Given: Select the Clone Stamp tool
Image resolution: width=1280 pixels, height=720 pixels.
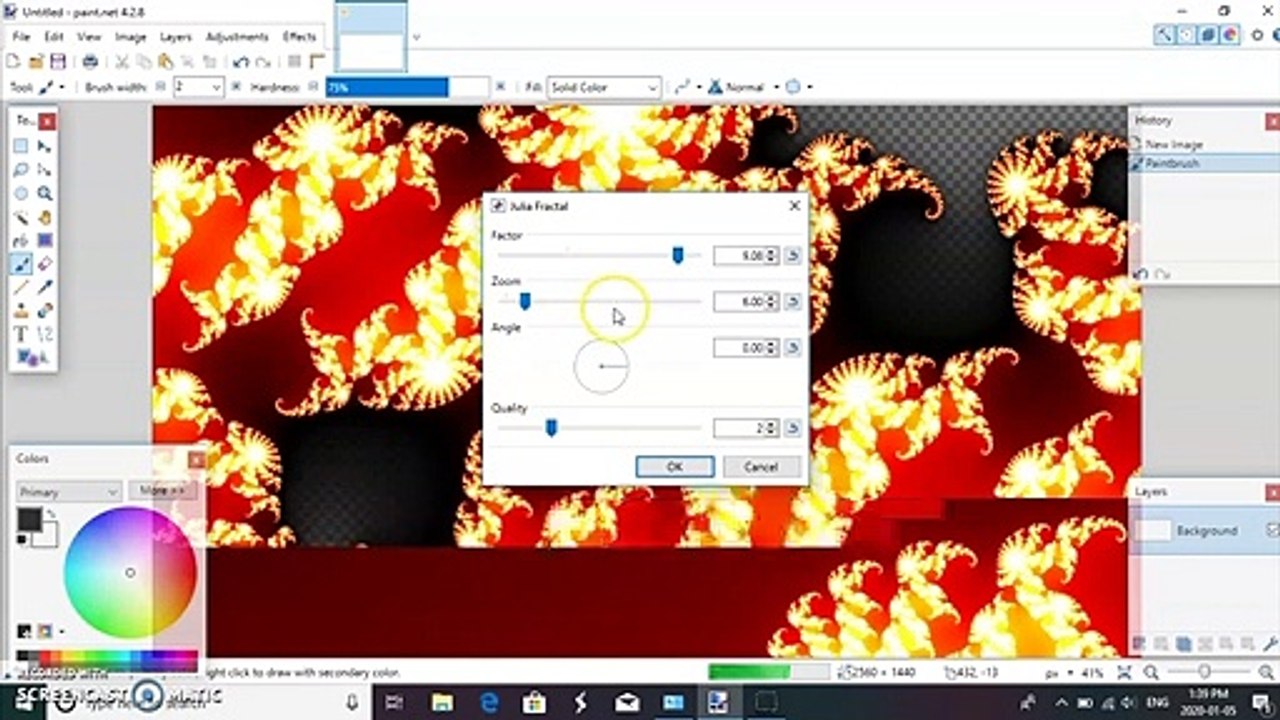Looking at the screenshot, I should click(21, 311).
